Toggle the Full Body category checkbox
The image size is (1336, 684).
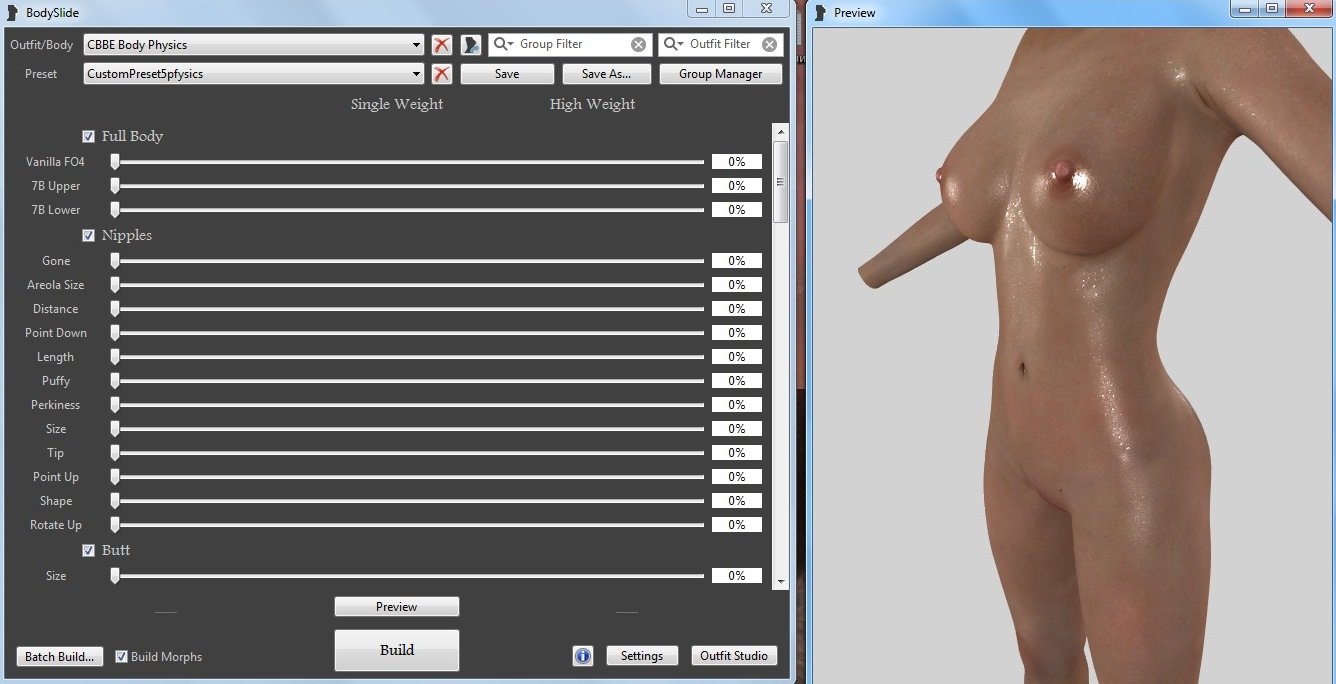[89, 136]
